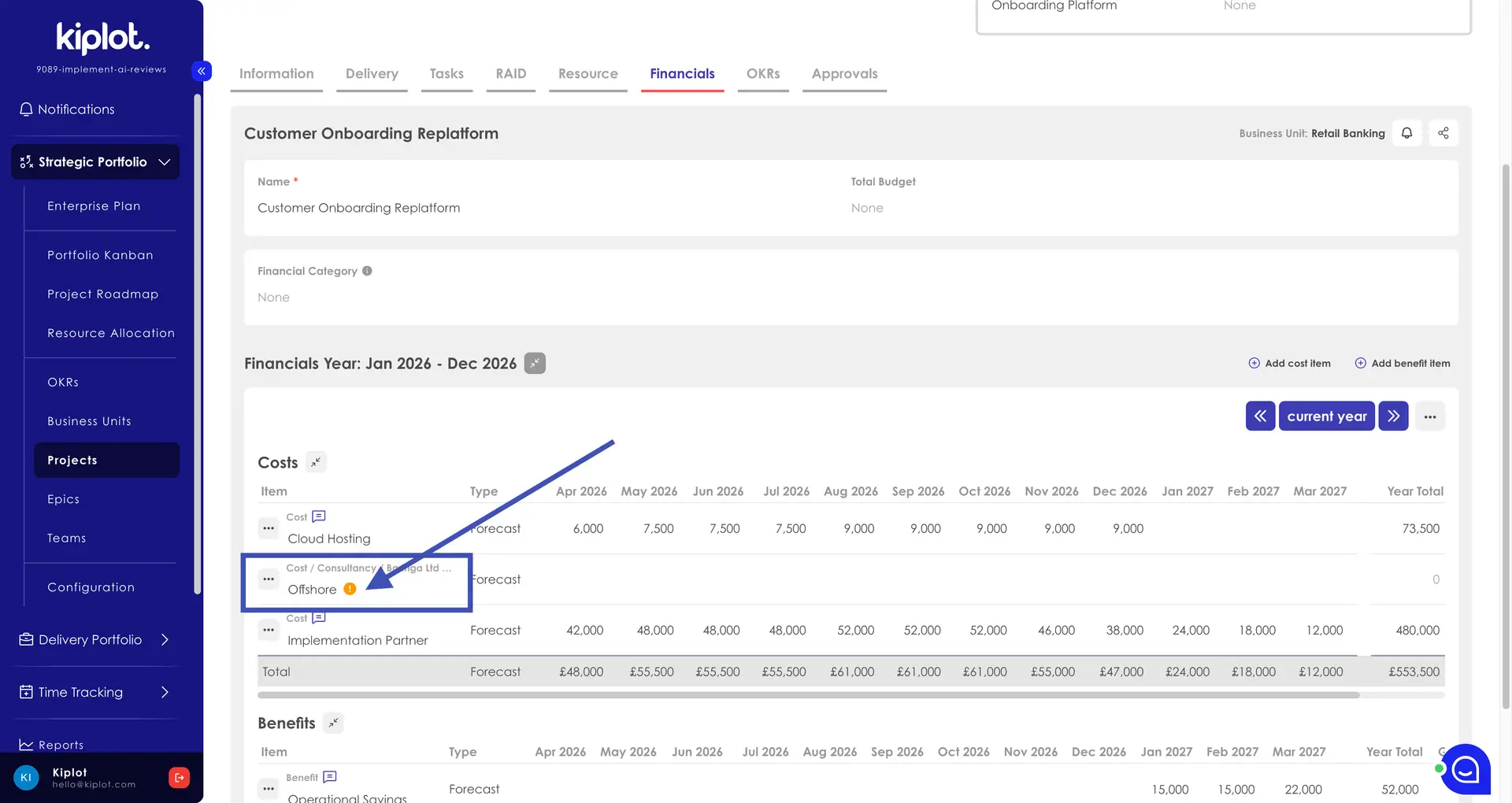Open the financials more-options menu

click(1430, 416)
